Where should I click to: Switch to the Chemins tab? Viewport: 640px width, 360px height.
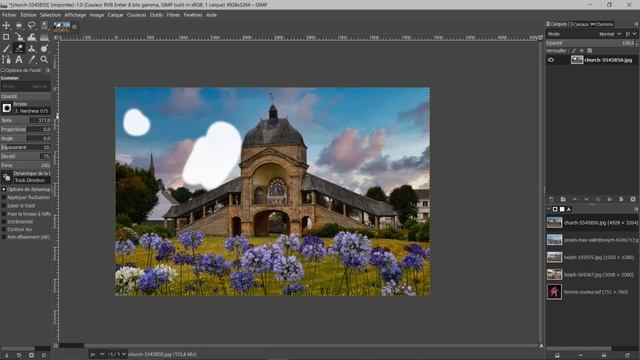(x=602, y=24)
